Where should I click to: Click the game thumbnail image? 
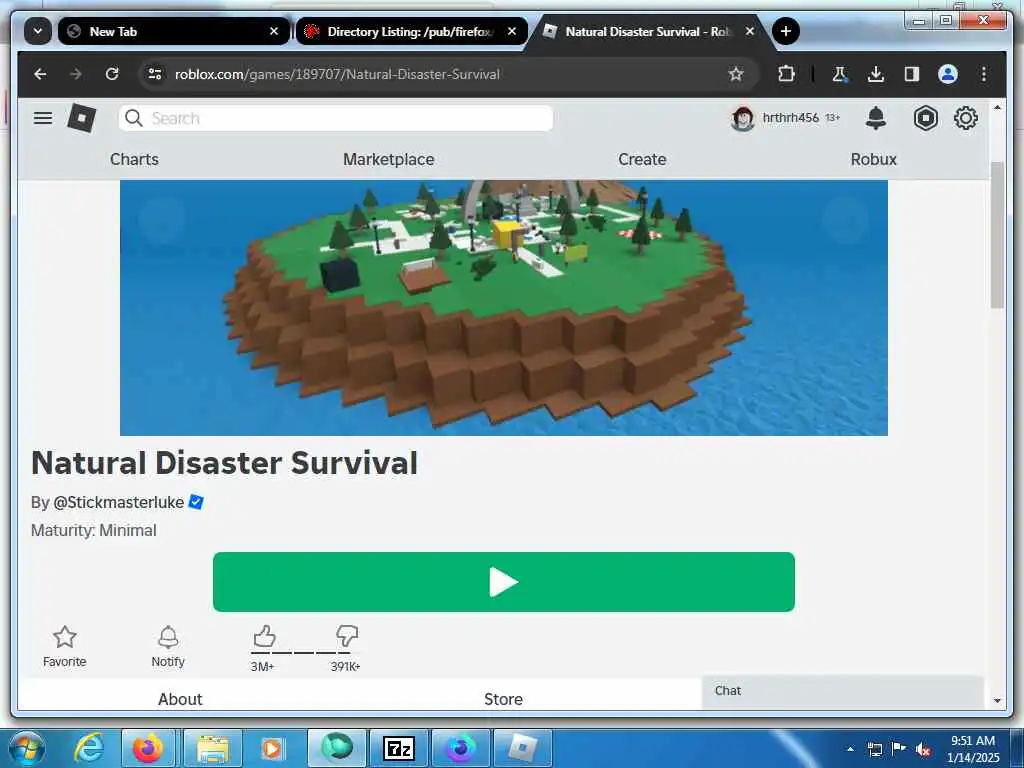tap(504, 308)
